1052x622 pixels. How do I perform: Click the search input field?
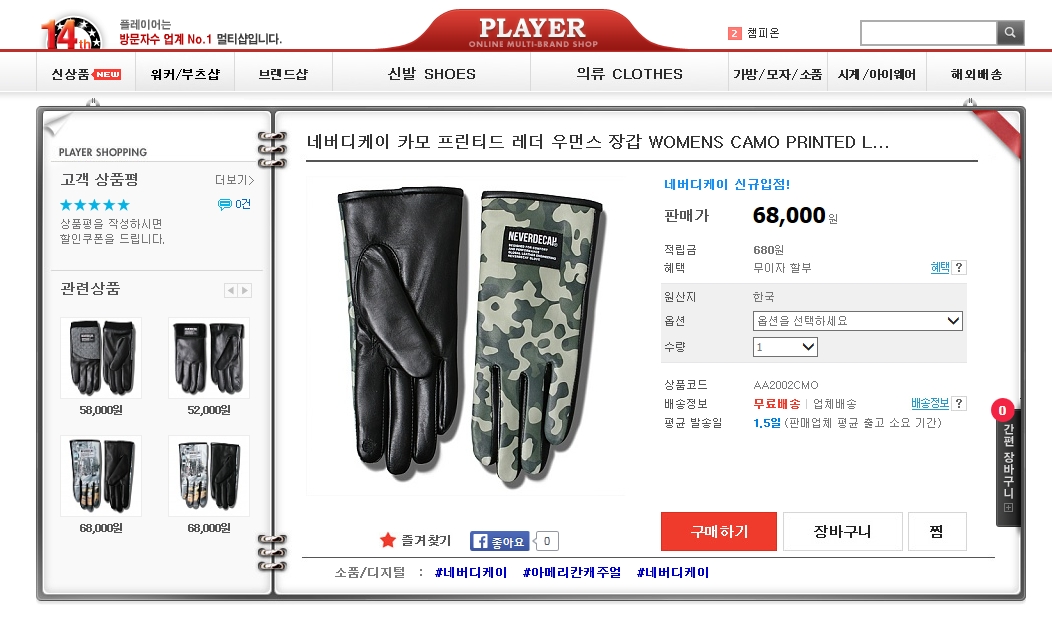[x=929, y=32]
